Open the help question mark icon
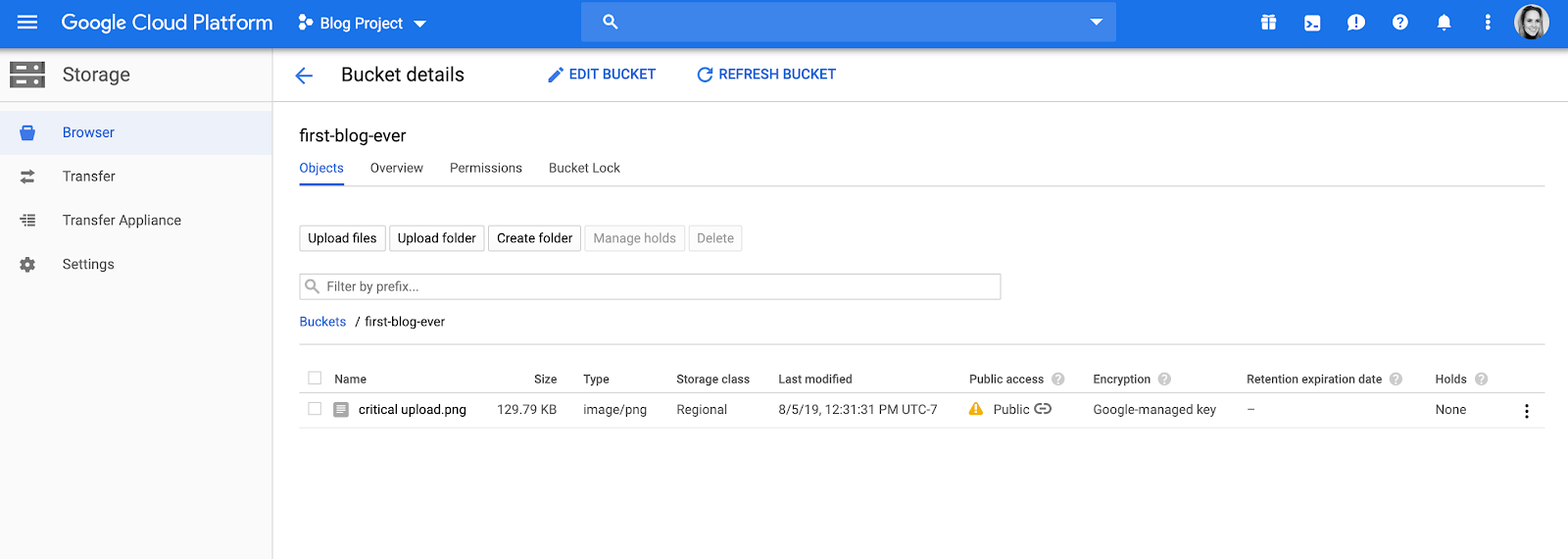Image resolution: width=1568 pixels, height=559 pixels. click(x=1399, y=23)
